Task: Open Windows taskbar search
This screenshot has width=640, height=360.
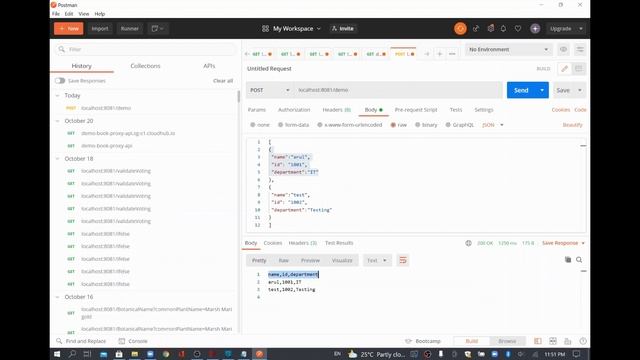Action: tap(72, 354)
